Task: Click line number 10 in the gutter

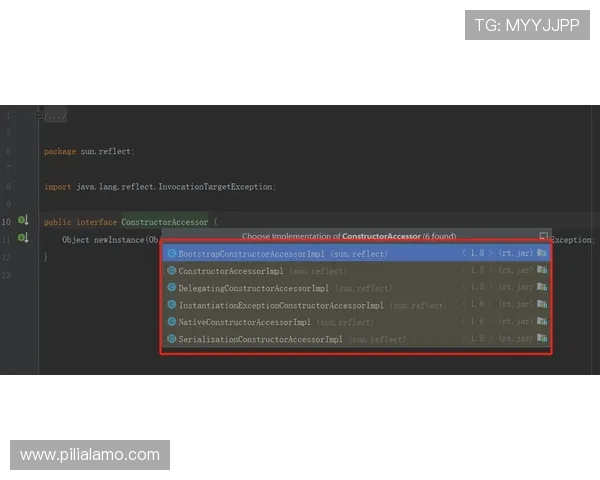Action: (6, 222)
